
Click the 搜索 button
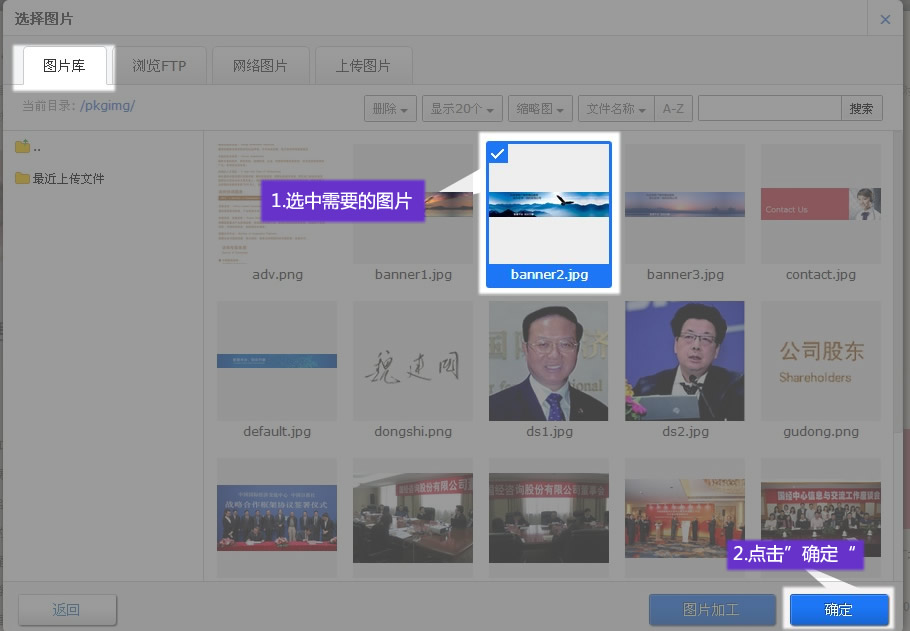tap(861, 109)
